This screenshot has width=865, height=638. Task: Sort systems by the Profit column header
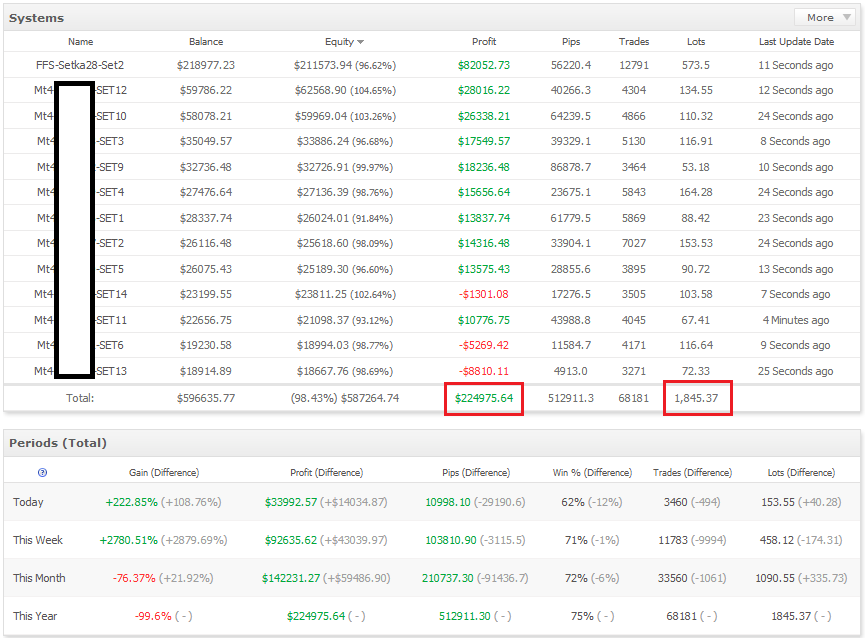tap(484, 42)
